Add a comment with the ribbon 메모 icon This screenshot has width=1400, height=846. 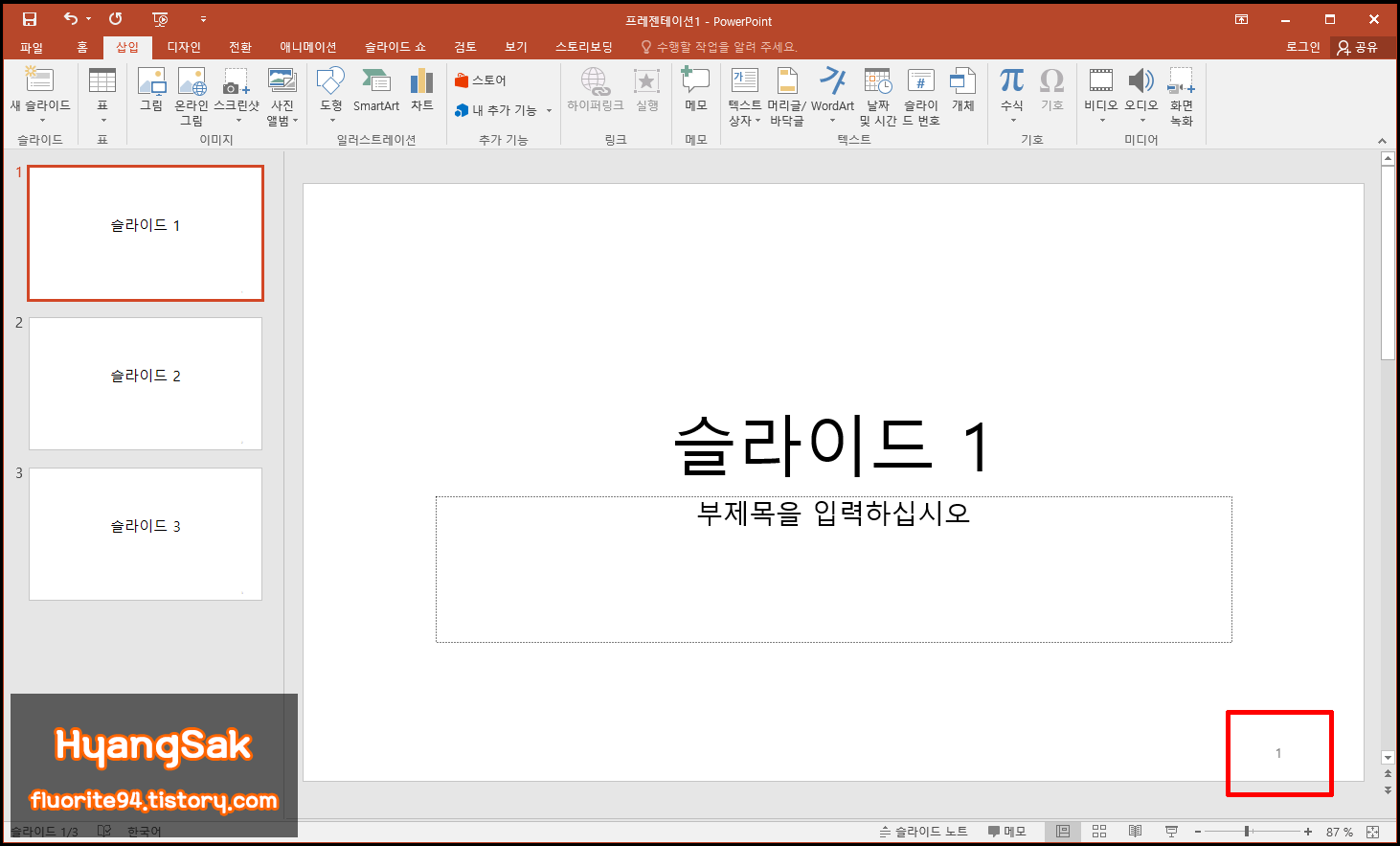tap(696, 91)
